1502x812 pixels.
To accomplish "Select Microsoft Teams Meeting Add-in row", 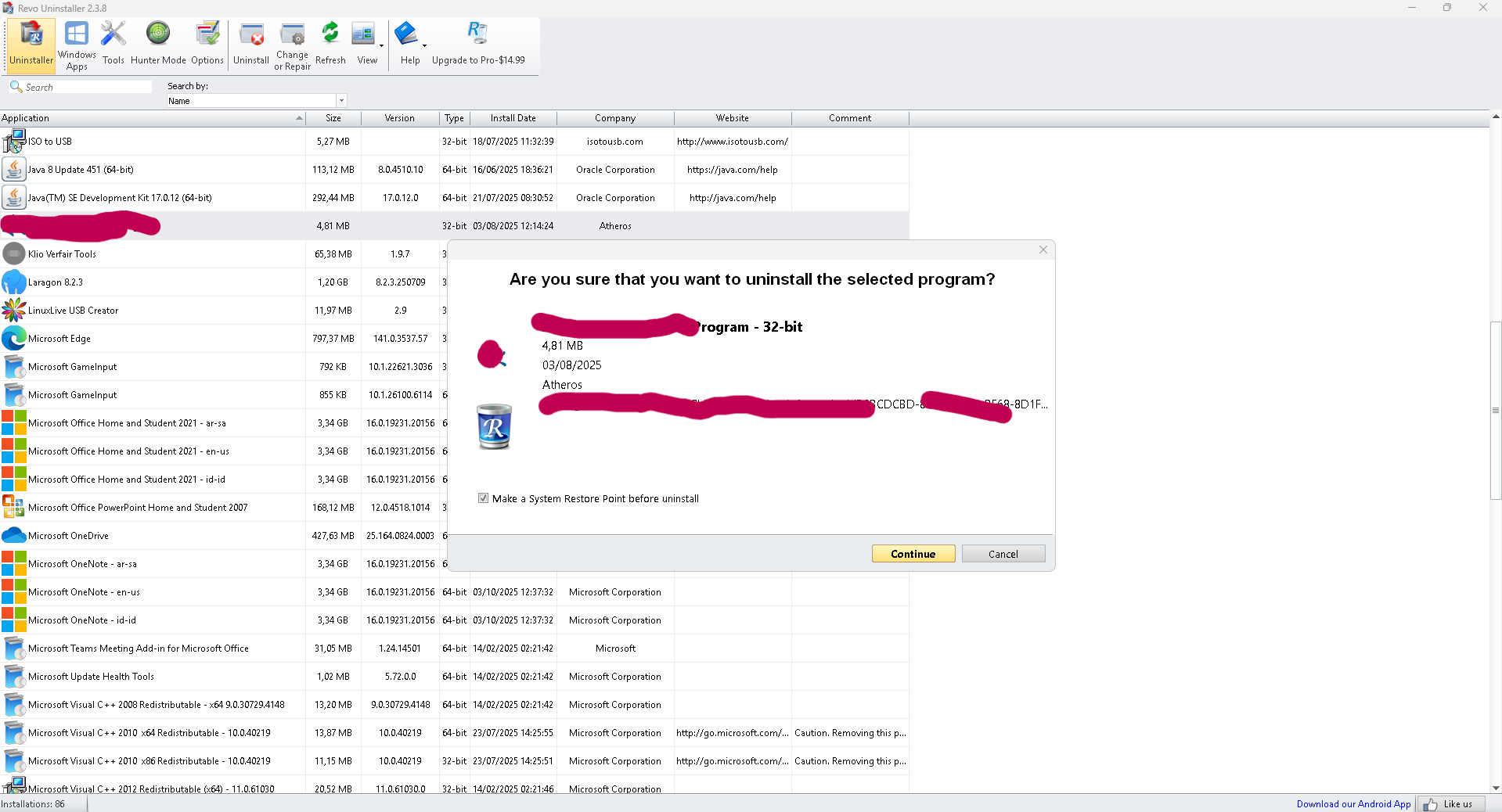I will point(454,649).
